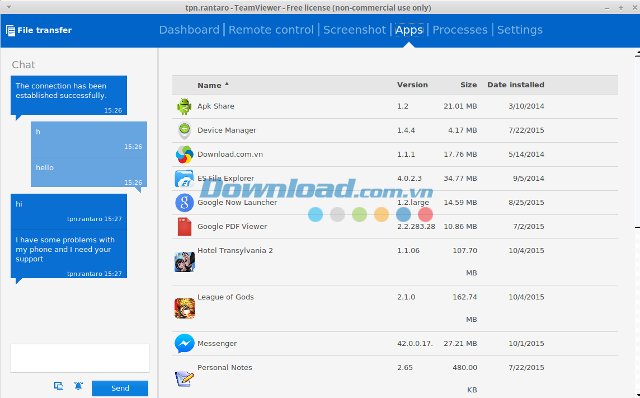This screenshot has height=398, width=640.
Task: Open the Remote control tab
Action: pos(271,30)
